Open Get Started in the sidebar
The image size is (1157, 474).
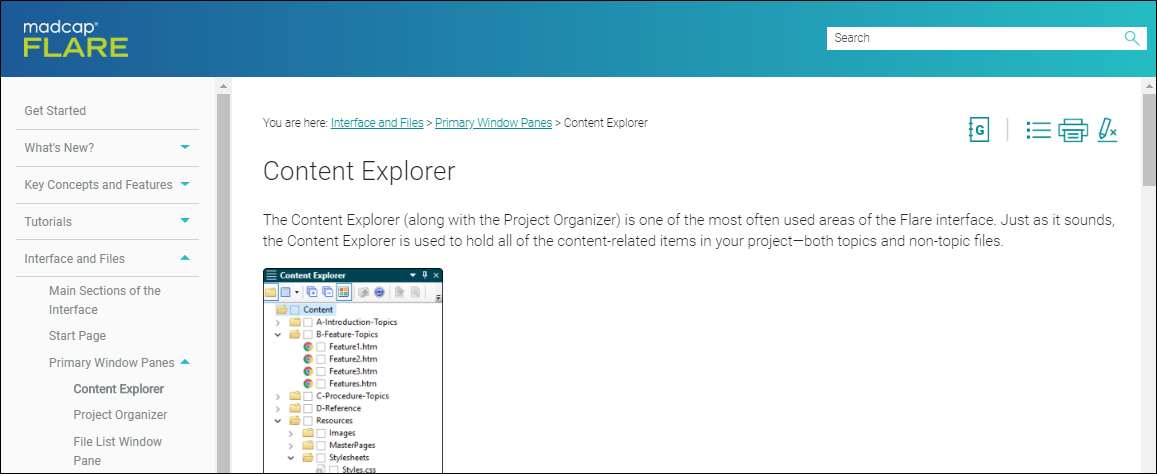point(55,111)
